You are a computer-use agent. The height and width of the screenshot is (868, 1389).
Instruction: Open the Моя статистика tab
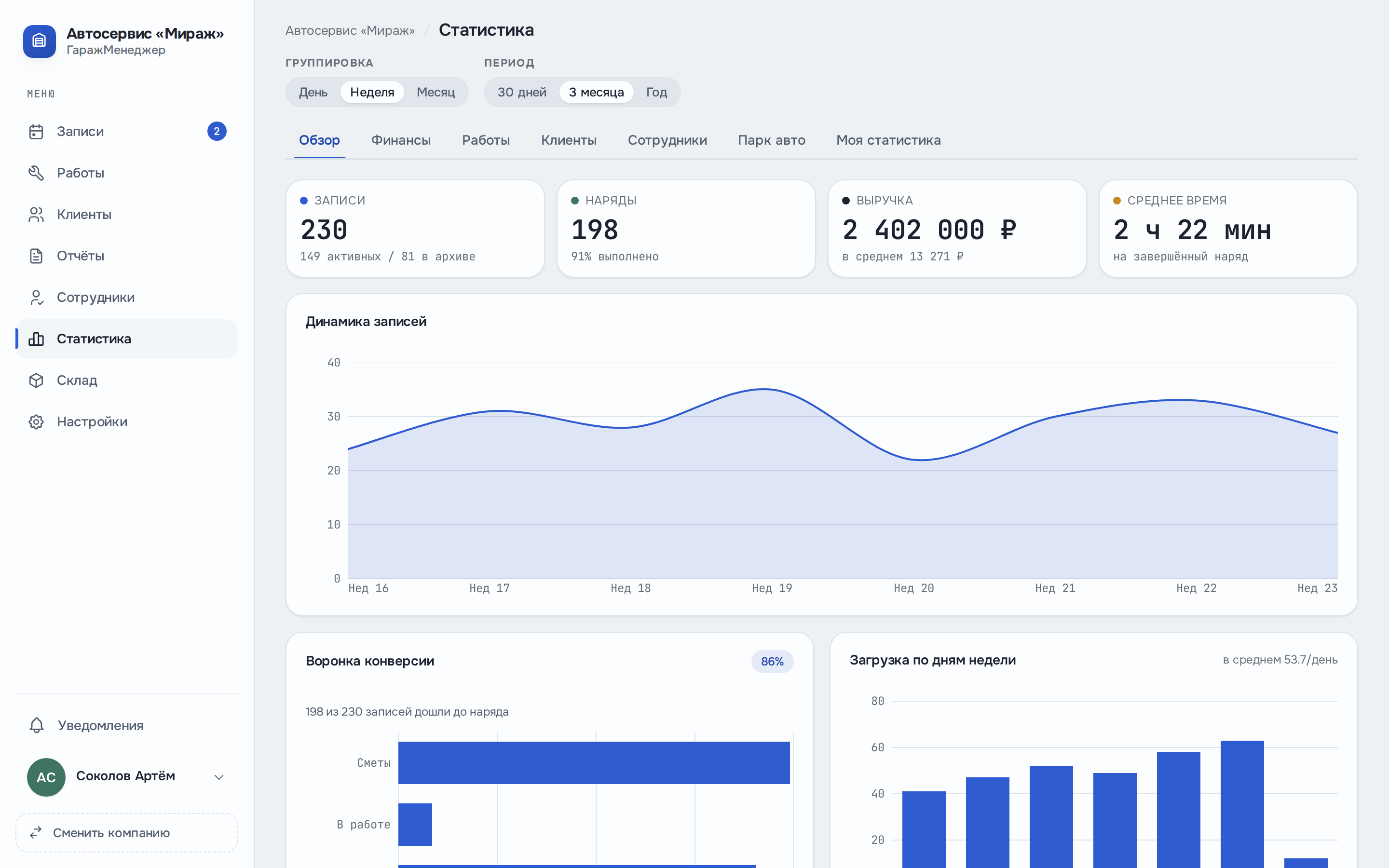tap(888, 140)
